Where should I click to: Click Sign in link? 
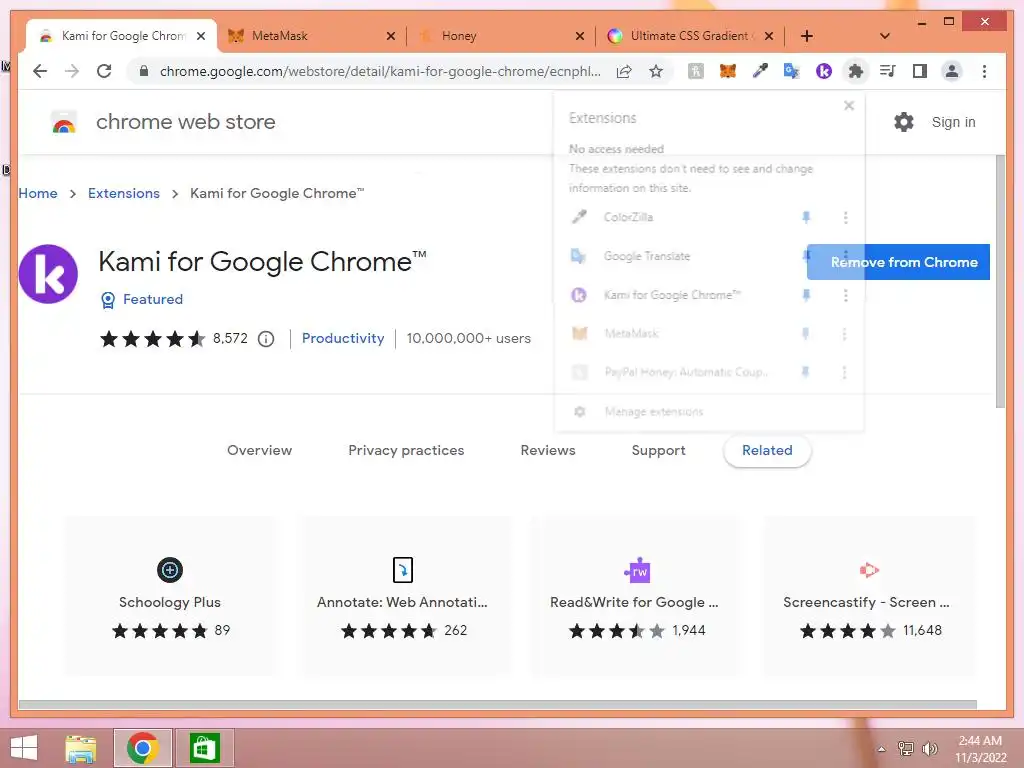[x=953, y=122]
